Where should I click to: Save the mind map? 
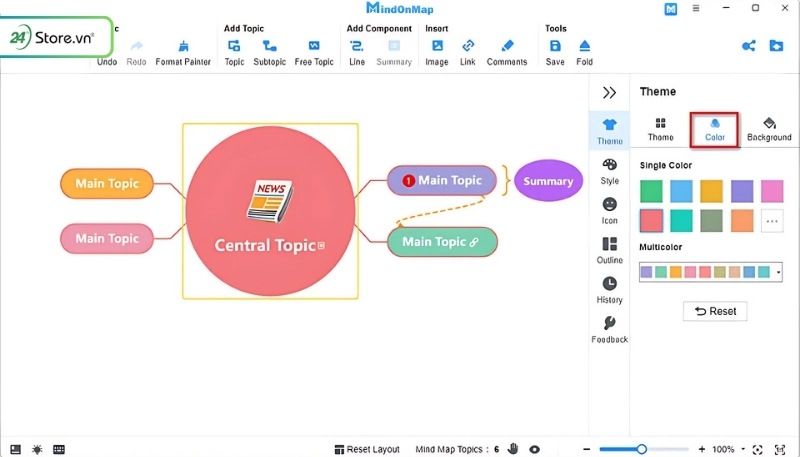[555, 53]
